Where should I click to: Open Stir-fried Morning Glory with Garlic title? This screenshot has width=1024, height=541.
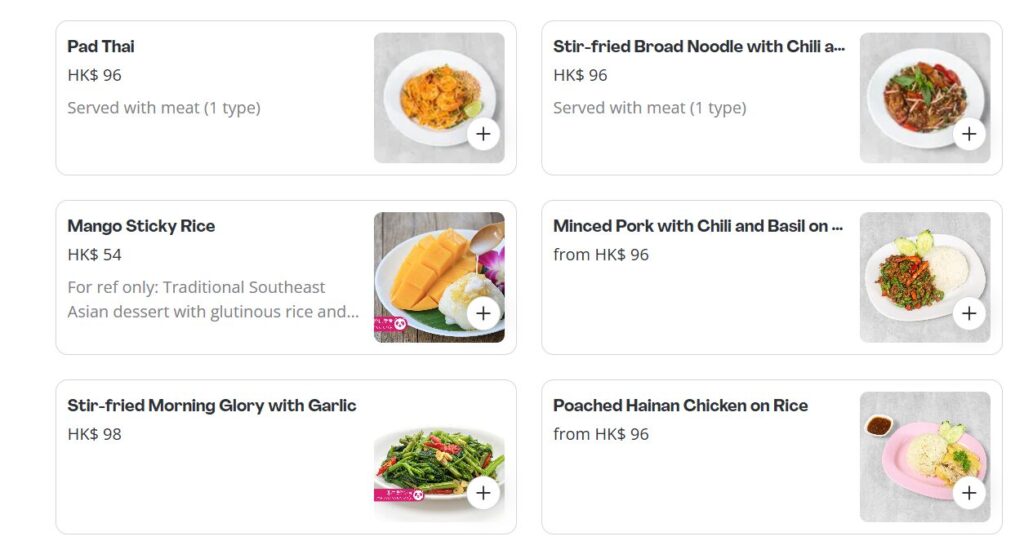coord(212,406)
